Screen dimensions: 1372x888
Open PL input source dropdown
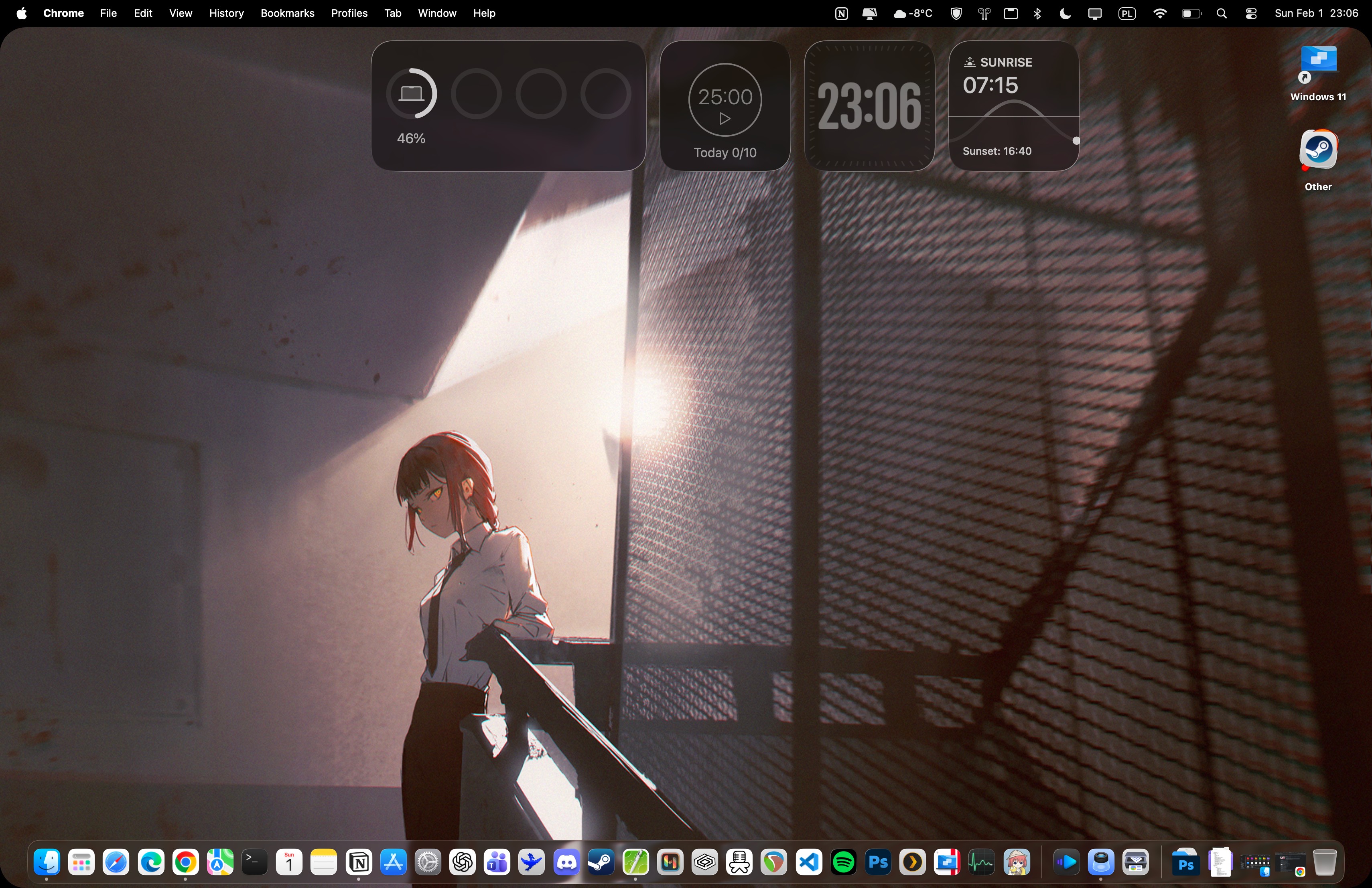pos(1127,13)
